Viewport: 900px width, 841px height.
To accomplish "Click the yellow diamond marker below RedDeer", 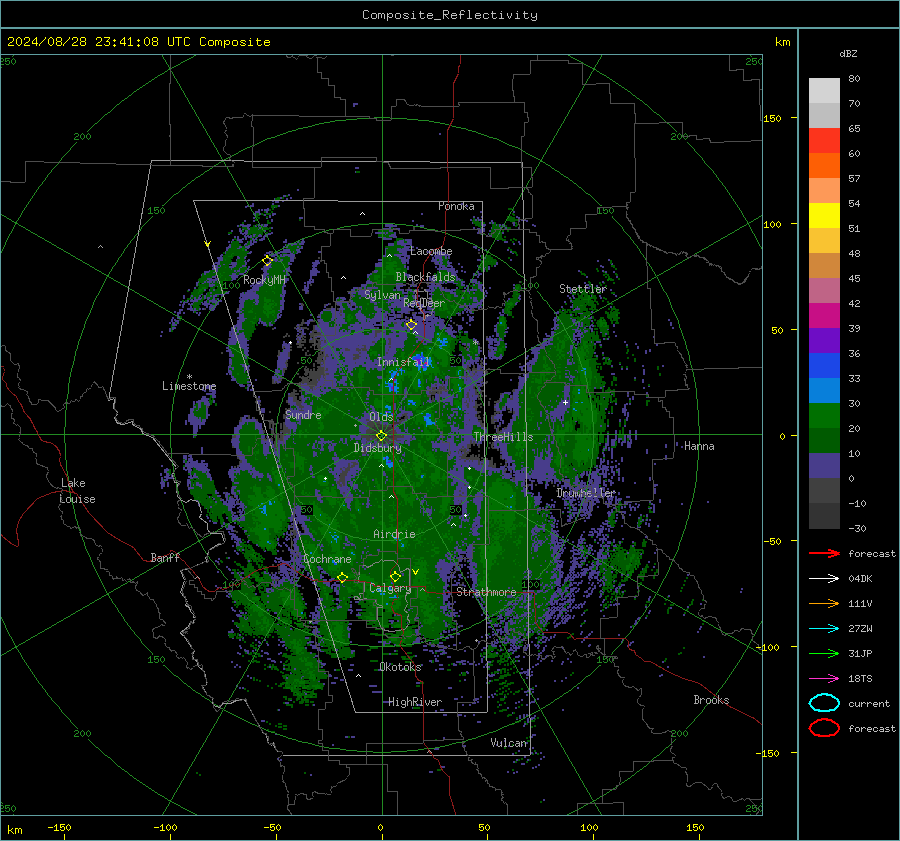I will click(x=411, y=325).
